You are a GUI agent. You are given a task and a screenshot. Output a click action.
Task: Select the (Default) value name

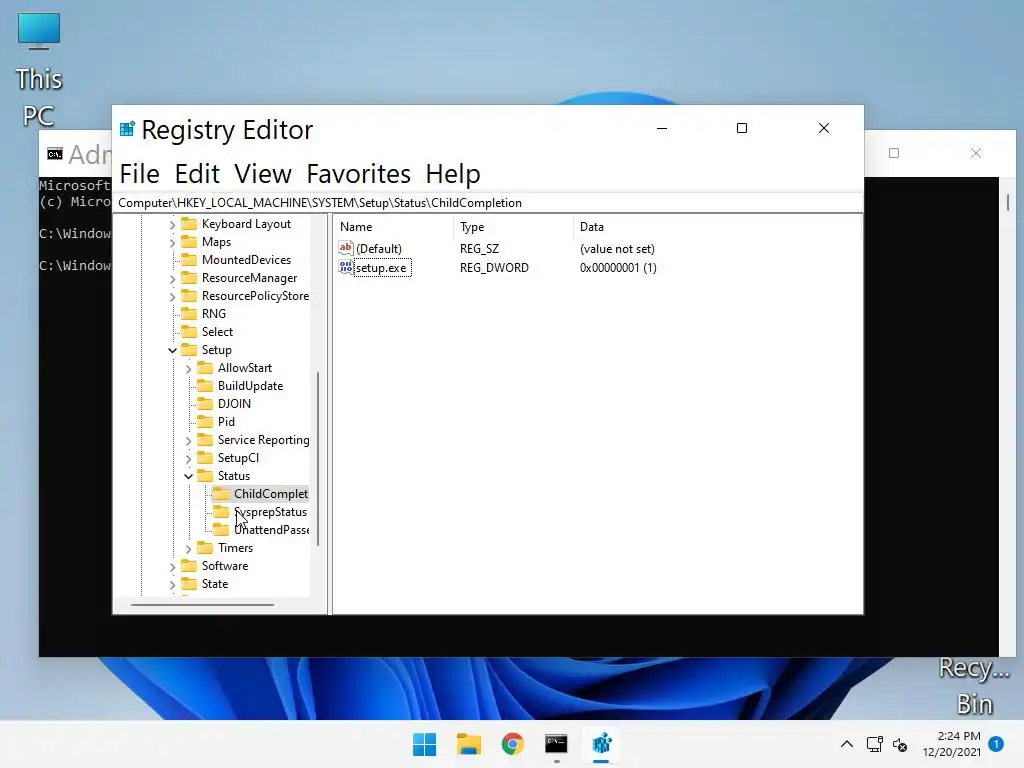[x=379, y=249]
